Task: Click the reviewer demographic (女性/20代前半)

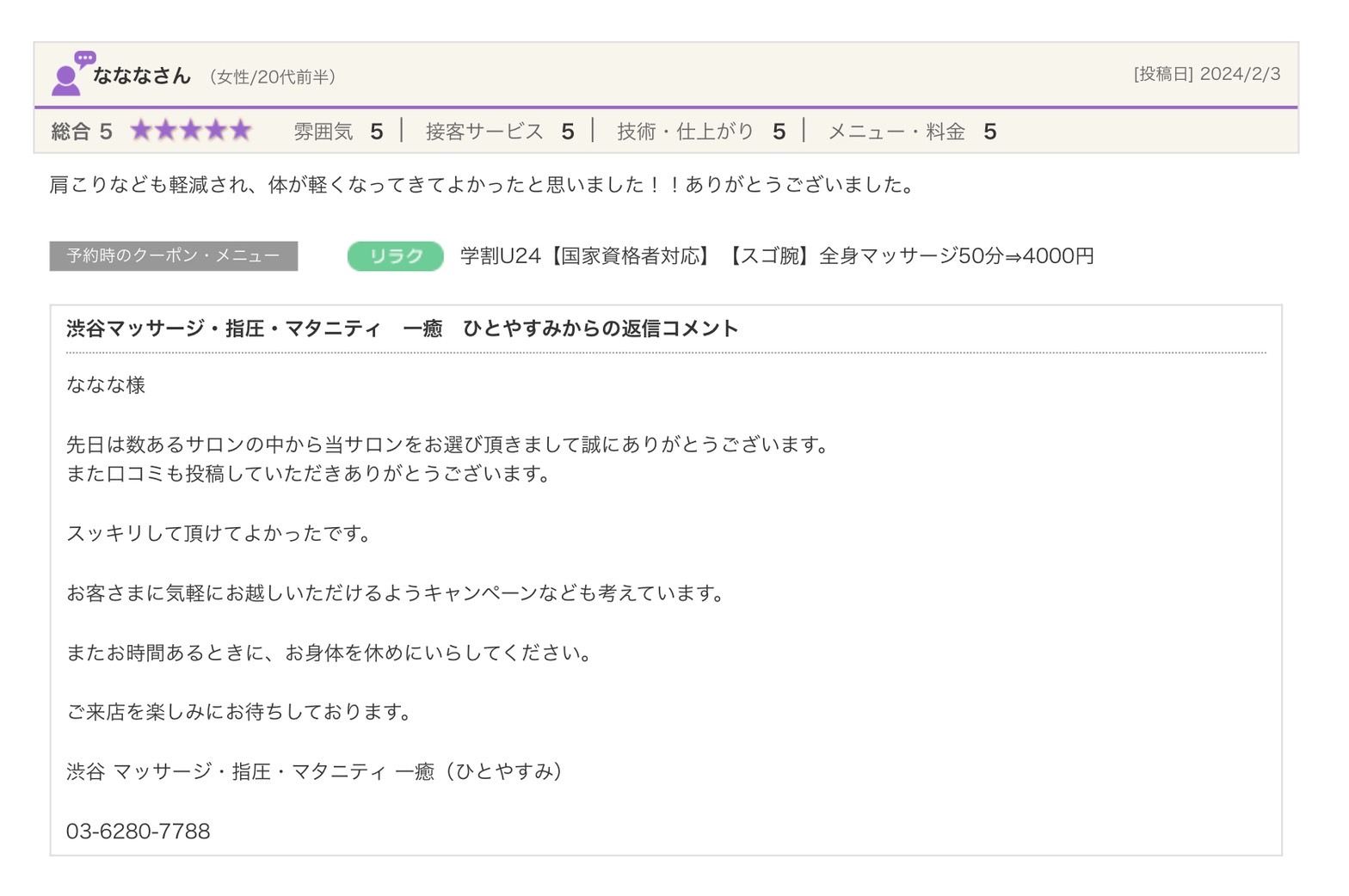Action: [x=273, y=77]
